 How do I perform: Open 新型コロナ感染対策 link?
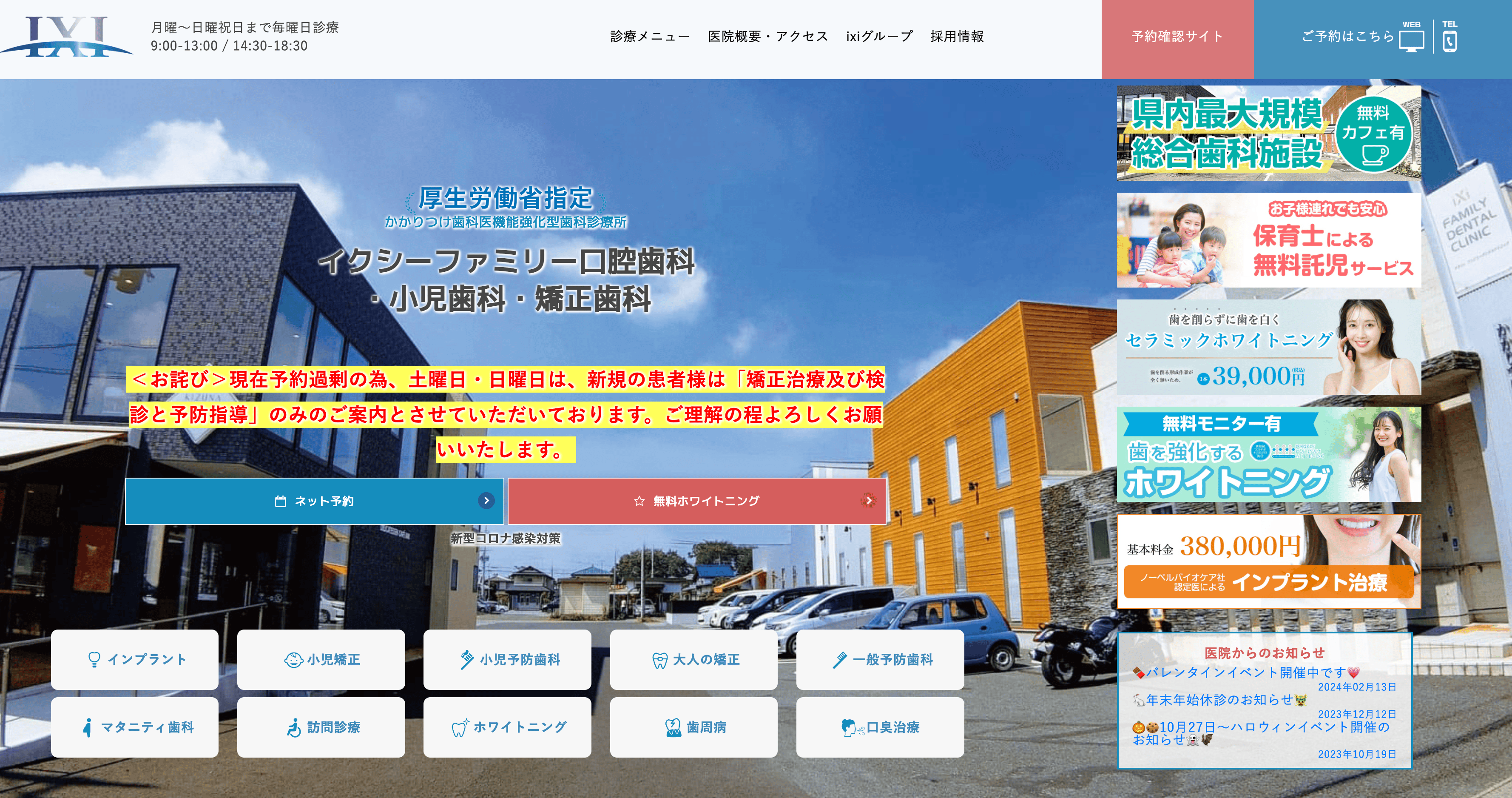point(506,539)
